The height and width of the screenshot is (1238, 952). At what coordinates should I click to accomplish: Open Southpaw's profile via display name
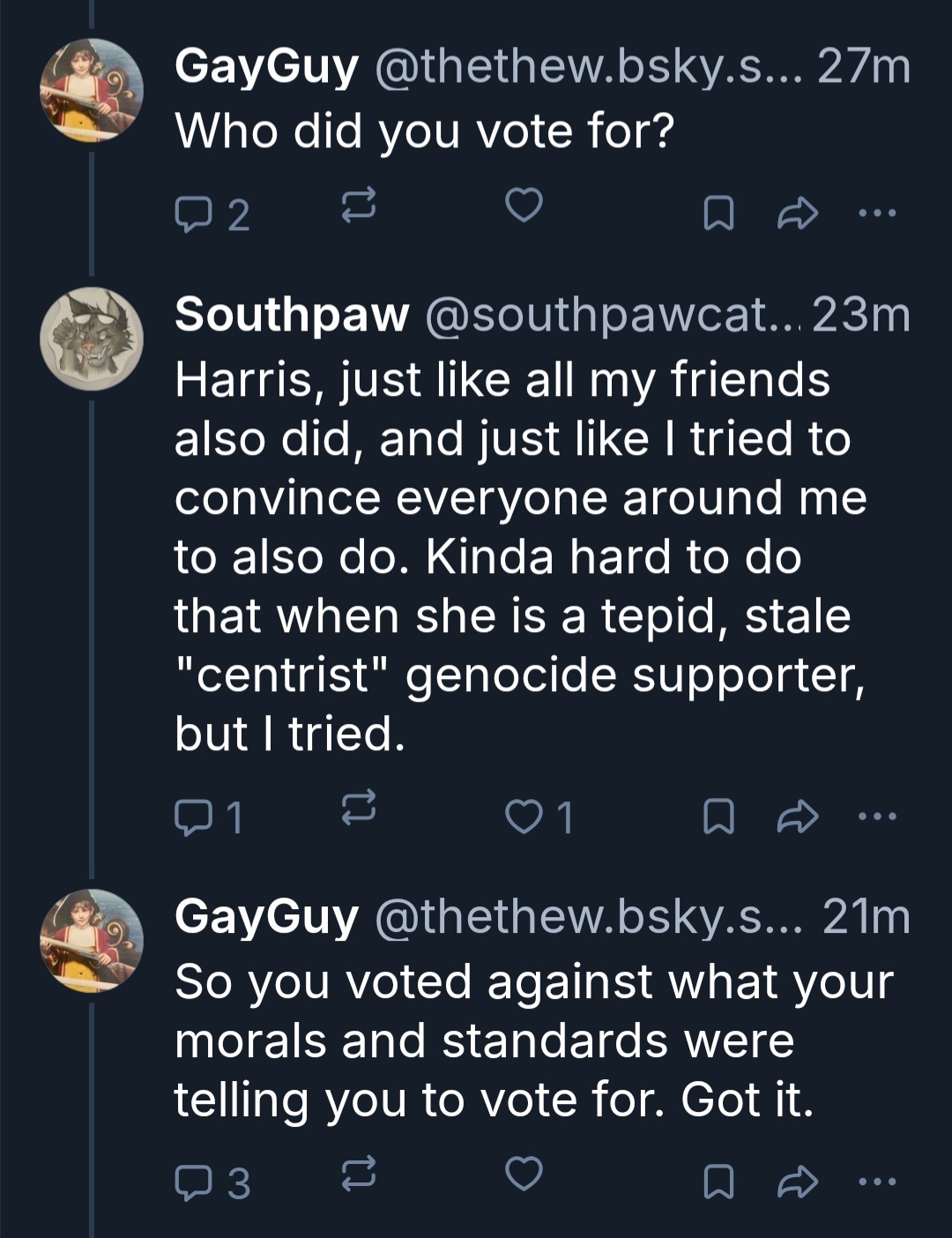click(292, 315)
